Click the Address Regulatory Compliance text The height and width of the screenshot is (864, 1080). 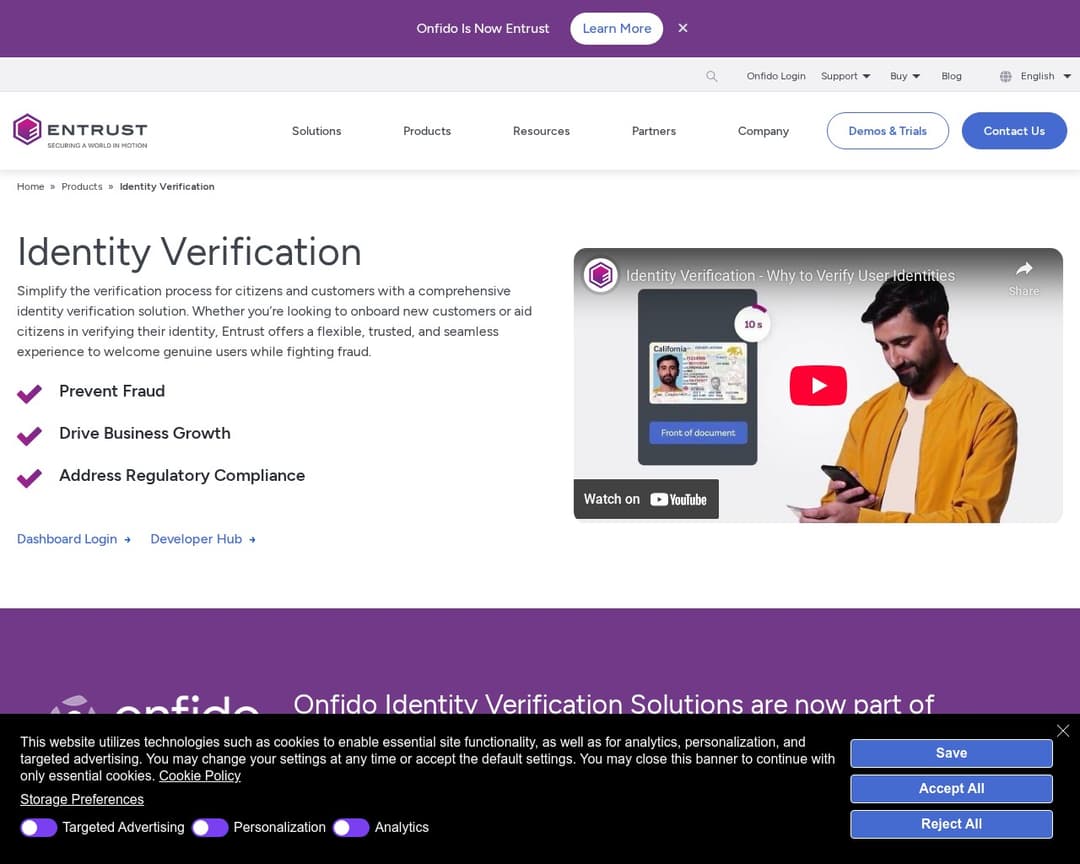(182, 475)
